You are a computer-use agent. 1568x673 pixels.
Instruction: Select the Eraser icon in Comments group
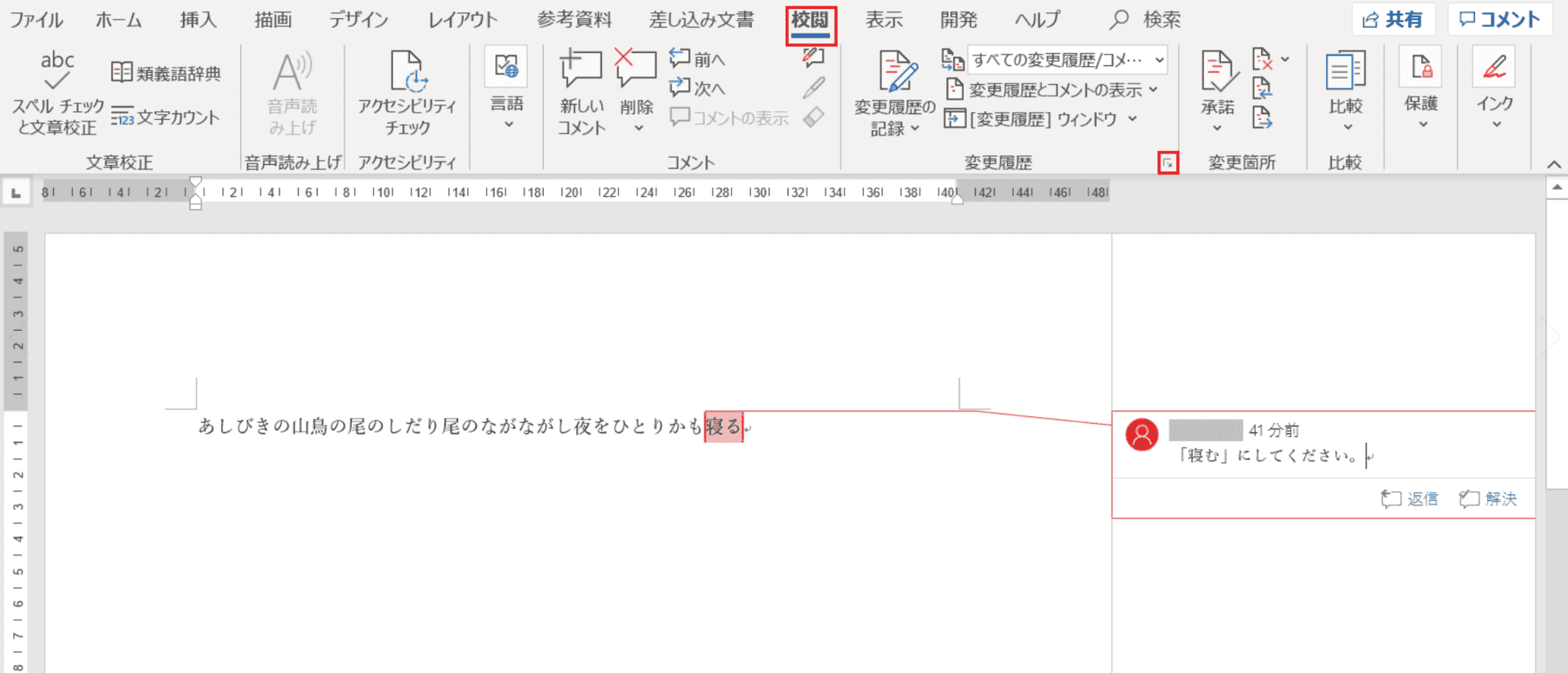point(813,118)
